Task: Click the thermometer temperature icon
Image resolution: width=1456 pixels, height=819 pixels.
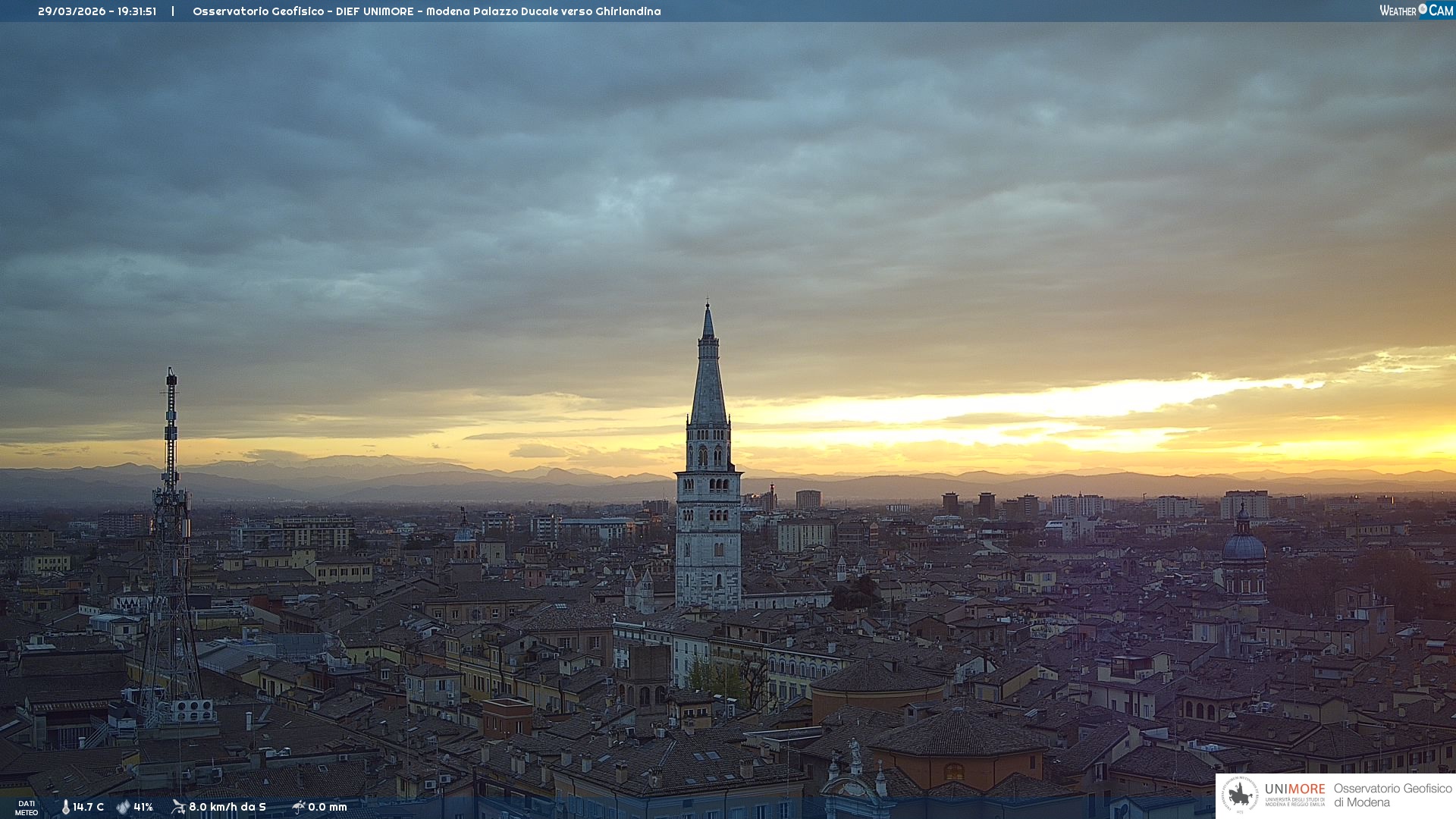Action: coord(66,807)
